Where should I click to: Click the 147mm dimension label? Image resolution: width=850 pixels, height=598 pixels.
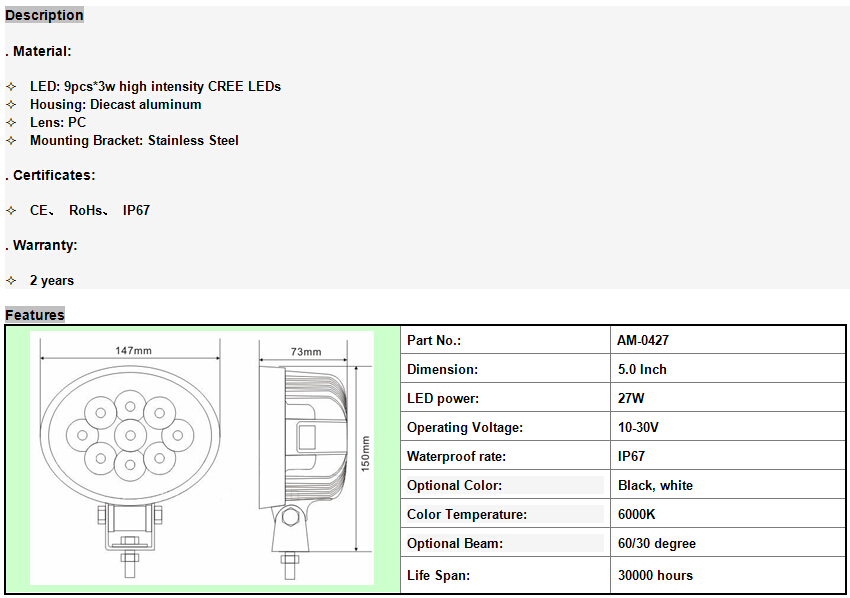tap(133, 351)
